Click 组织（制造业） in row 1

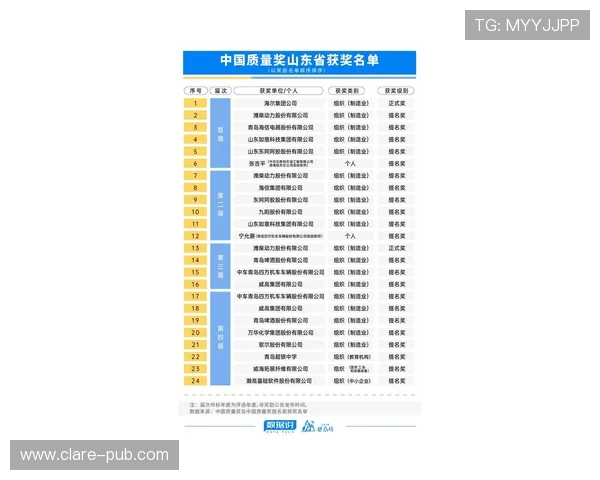coord(351,103)
